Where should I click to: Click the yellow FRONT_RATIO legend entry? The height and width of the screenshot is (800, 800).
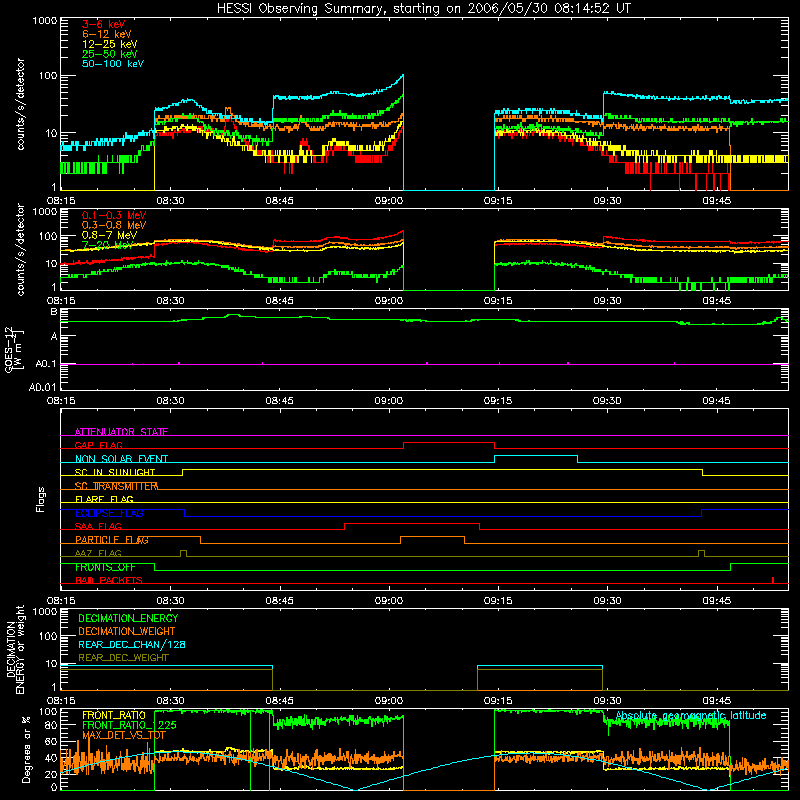tap(114, 715)
